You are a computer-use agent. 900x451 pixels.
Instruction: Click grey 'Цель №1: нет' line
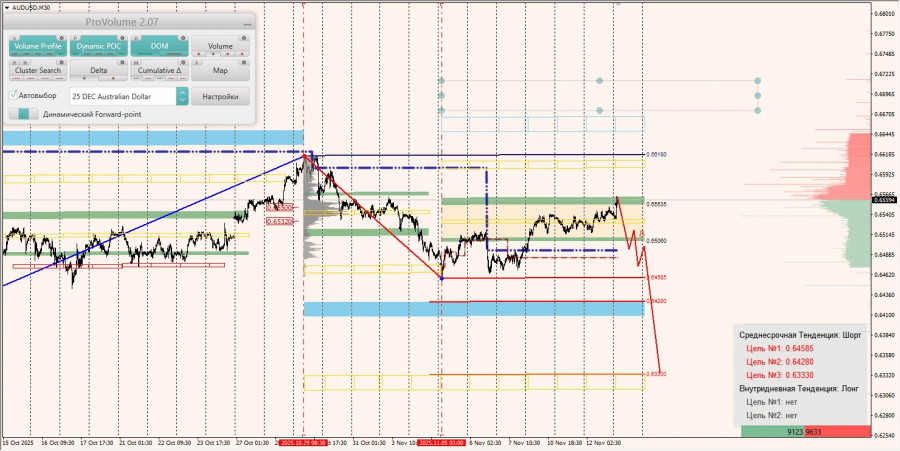click(x=771, y=402)
